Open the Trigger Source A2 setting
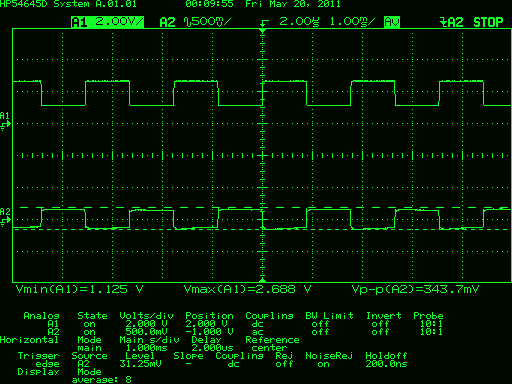Image resolution: width=512 pixels, height=384 pixels. coord(84,364)
